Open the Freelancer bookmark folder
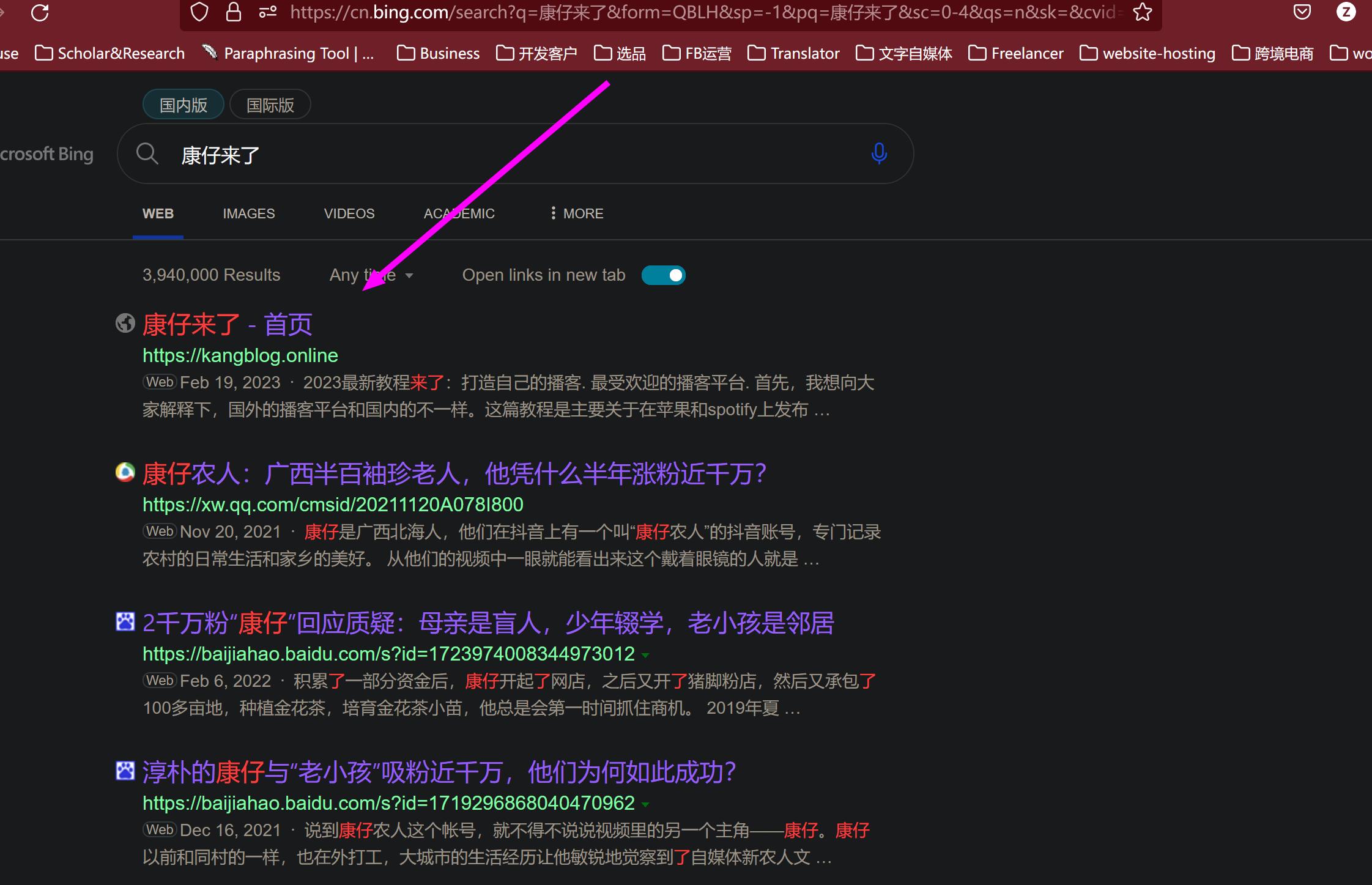This screenshot has width=1372, height=885. [x=1016, y=54]
